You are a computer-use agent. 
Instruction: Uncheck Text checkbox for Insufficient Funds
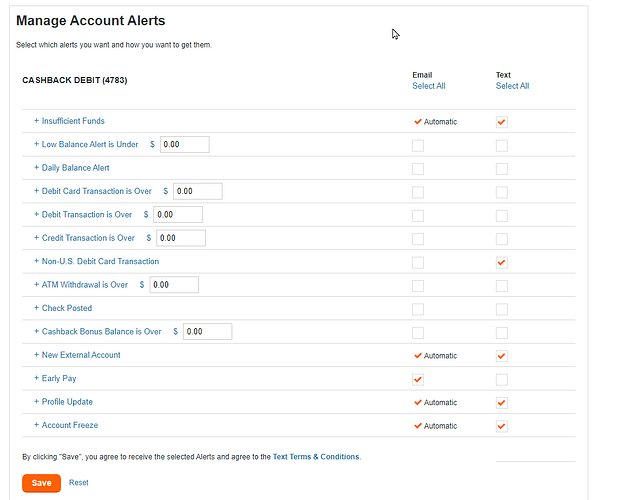tap(502, 122)
